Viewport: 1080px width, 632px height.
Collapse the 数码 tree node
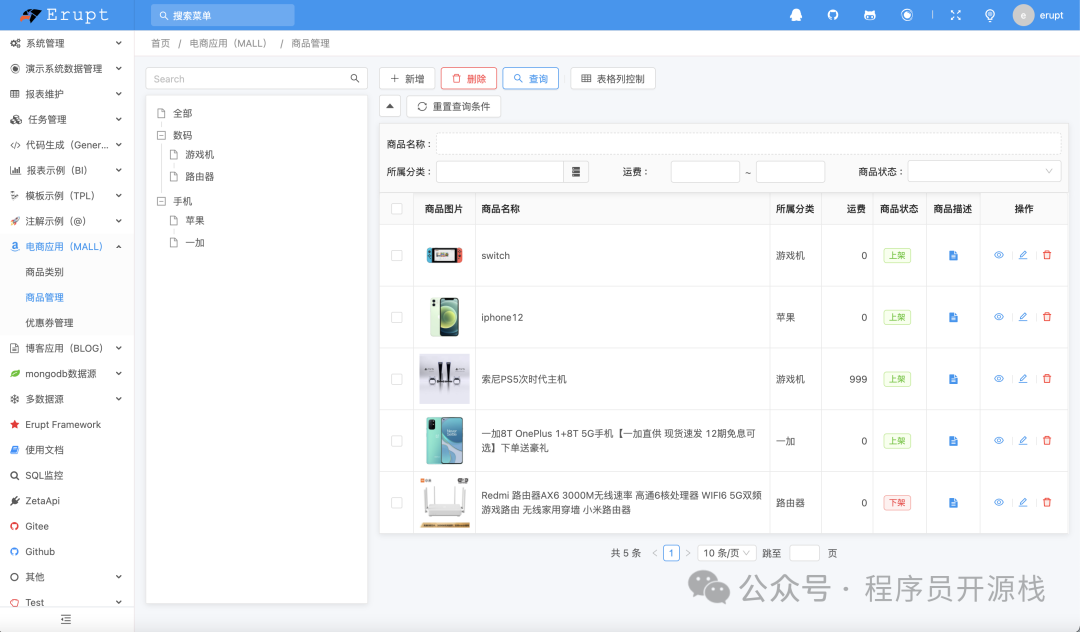[161, 135]
